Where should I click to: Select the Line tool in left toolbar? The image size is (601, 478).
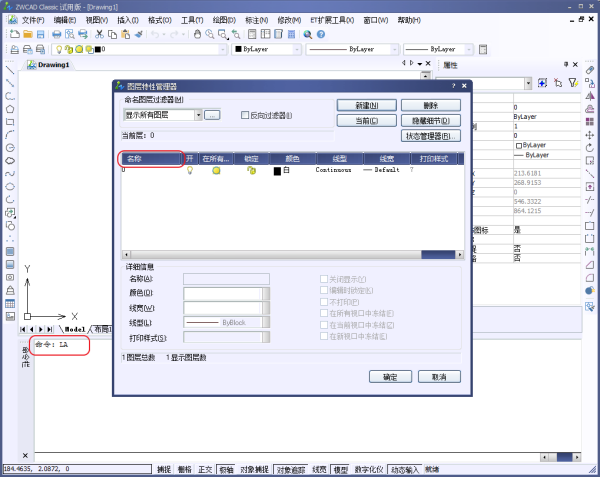tap(10, 70)
